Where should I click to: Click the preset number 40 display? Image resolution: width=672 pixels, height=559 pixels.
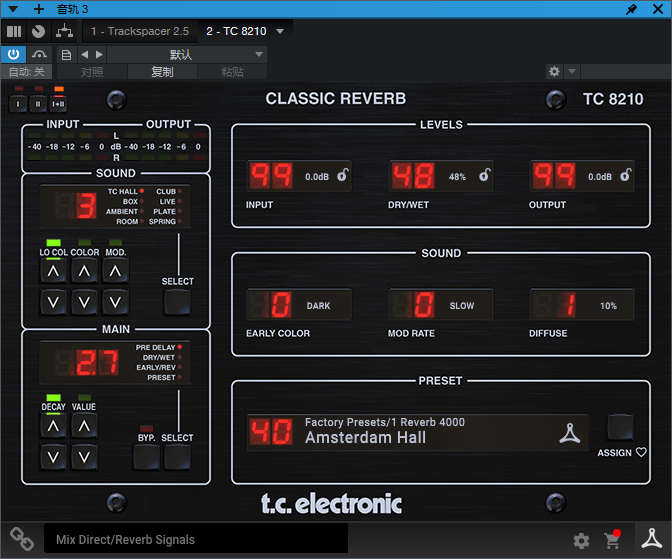pyautogui.click(x=271, y=432)
